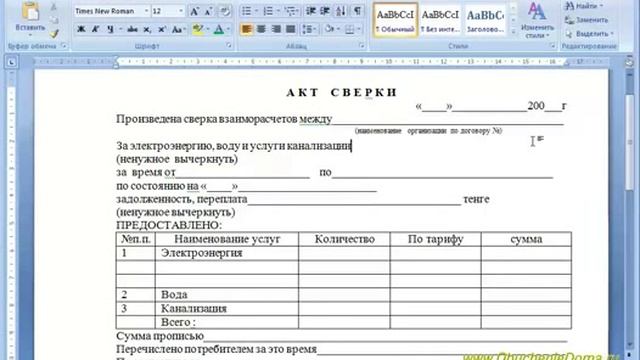This screenshot has height=360, width=640.
Task: Toggle italic К formatting
Action: point(95,29)
